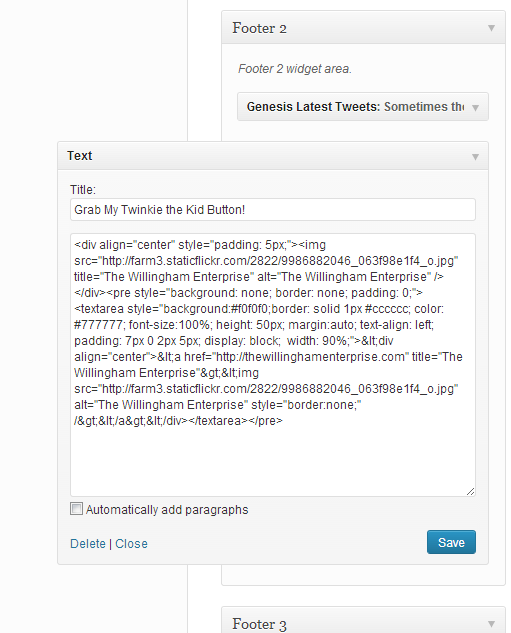Grab the textarea resize handle corner

coord(471,491)
